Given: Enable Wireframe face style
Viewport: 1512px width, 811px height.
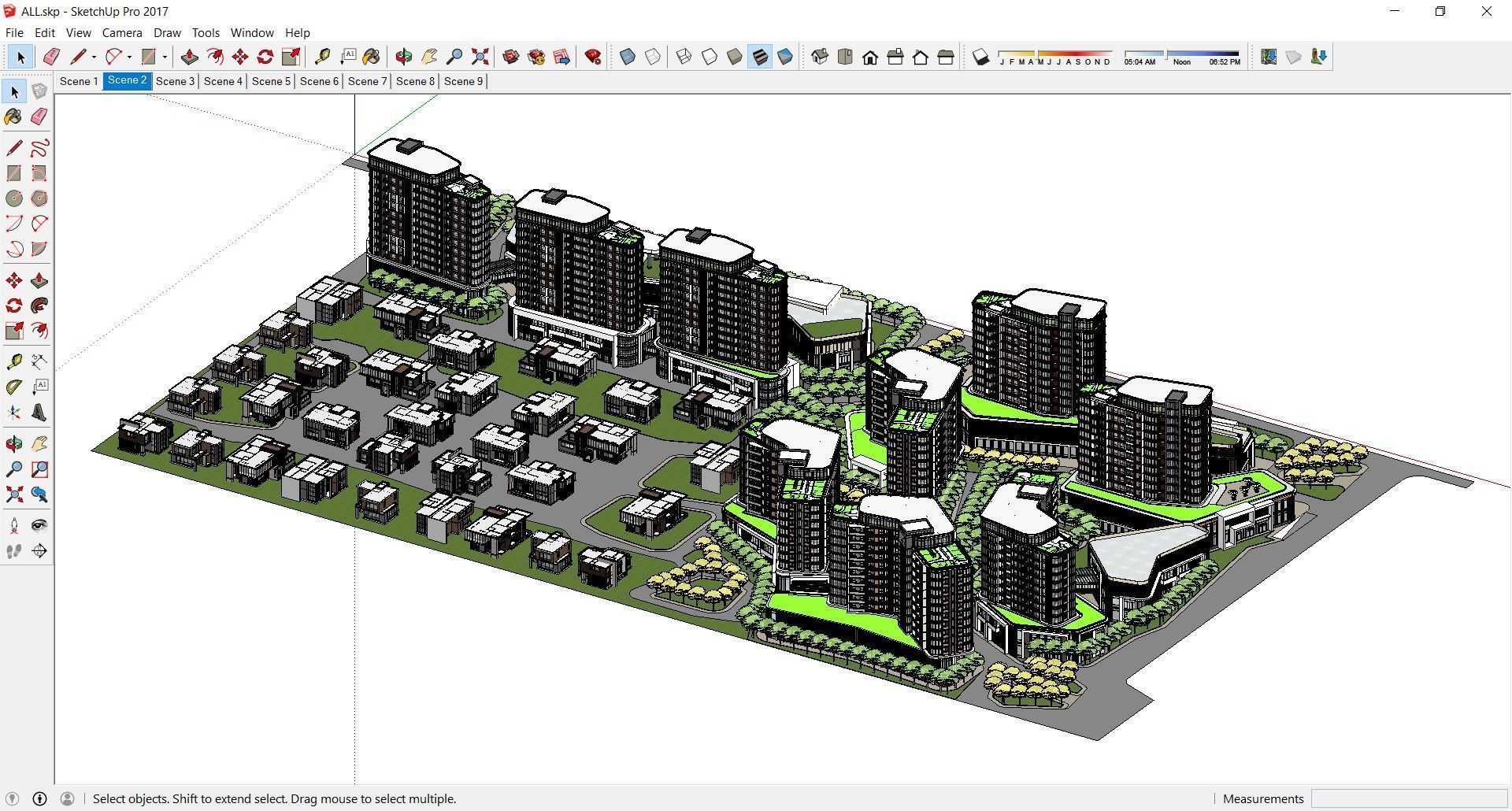Looking at the screenshot, I should pos(684,57).
